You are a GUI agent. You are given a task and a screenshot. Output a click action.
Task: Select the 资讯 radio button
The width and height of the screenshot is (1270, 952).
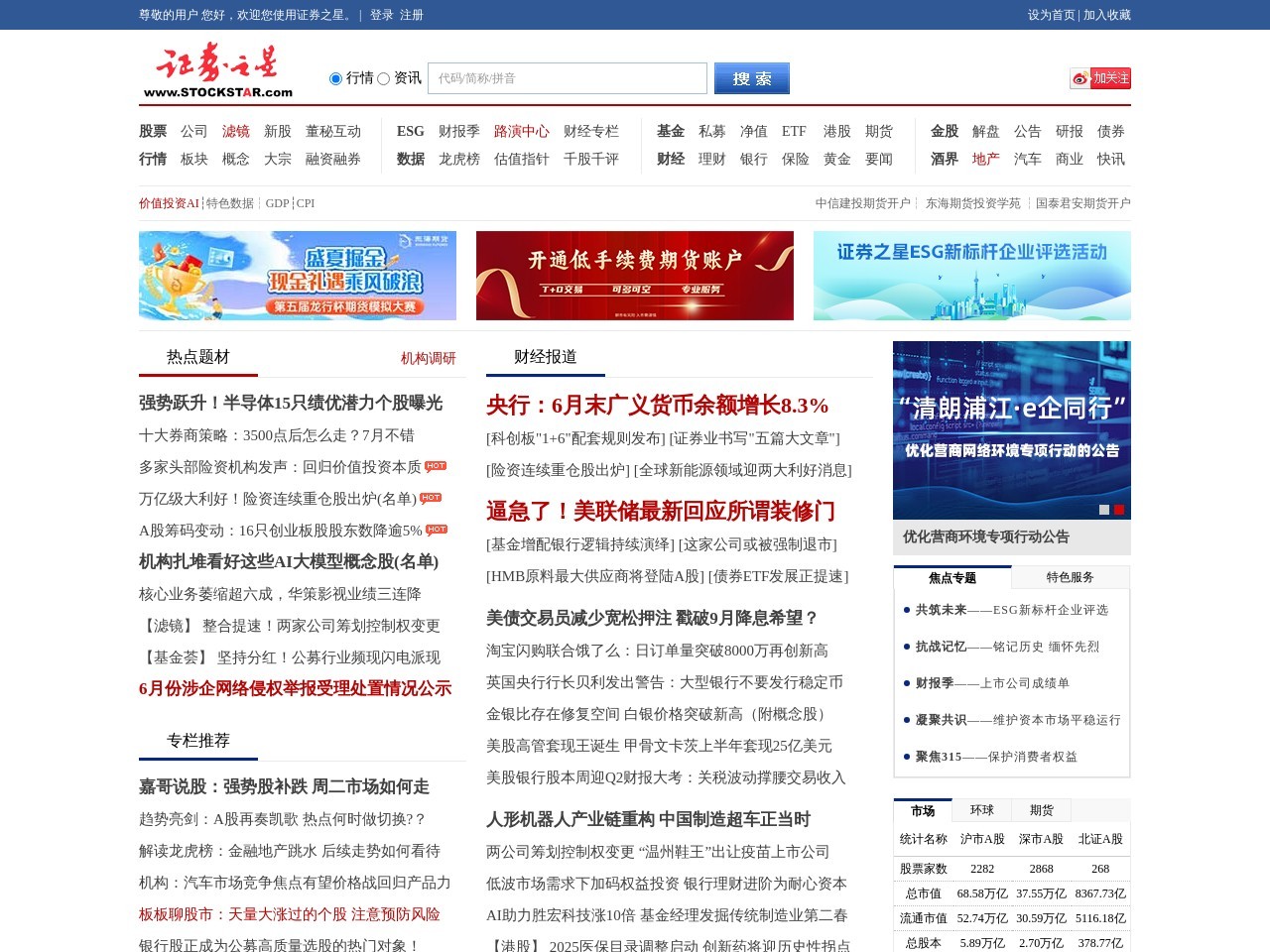coord(382,78)
